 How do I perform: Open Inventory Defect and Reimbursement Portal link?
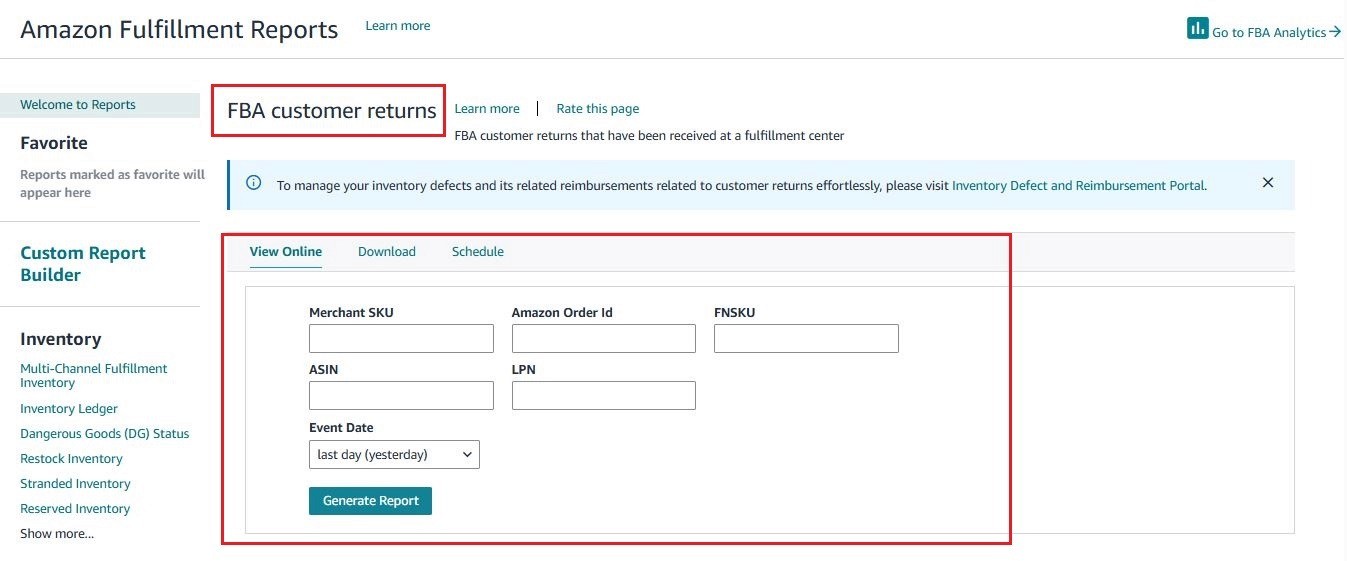1079,185
